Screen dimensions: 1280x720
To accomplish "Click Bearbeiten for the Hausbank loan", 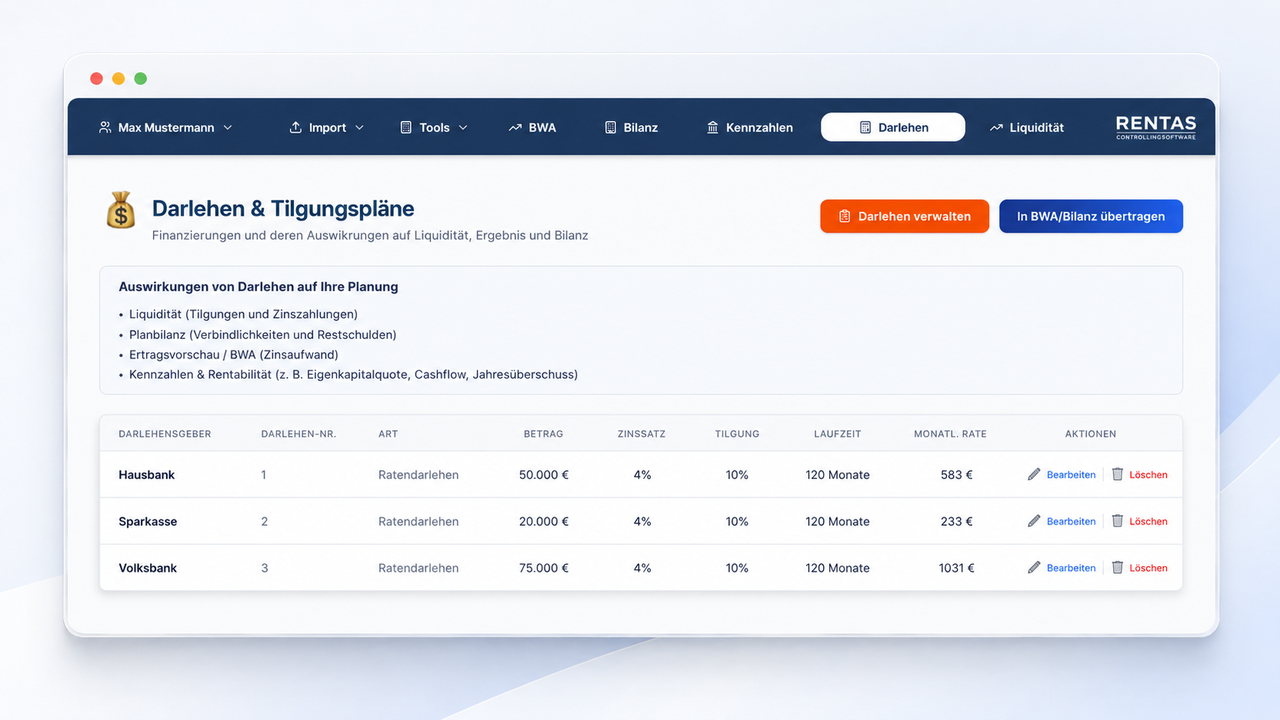I will [x=1071, y=475].
